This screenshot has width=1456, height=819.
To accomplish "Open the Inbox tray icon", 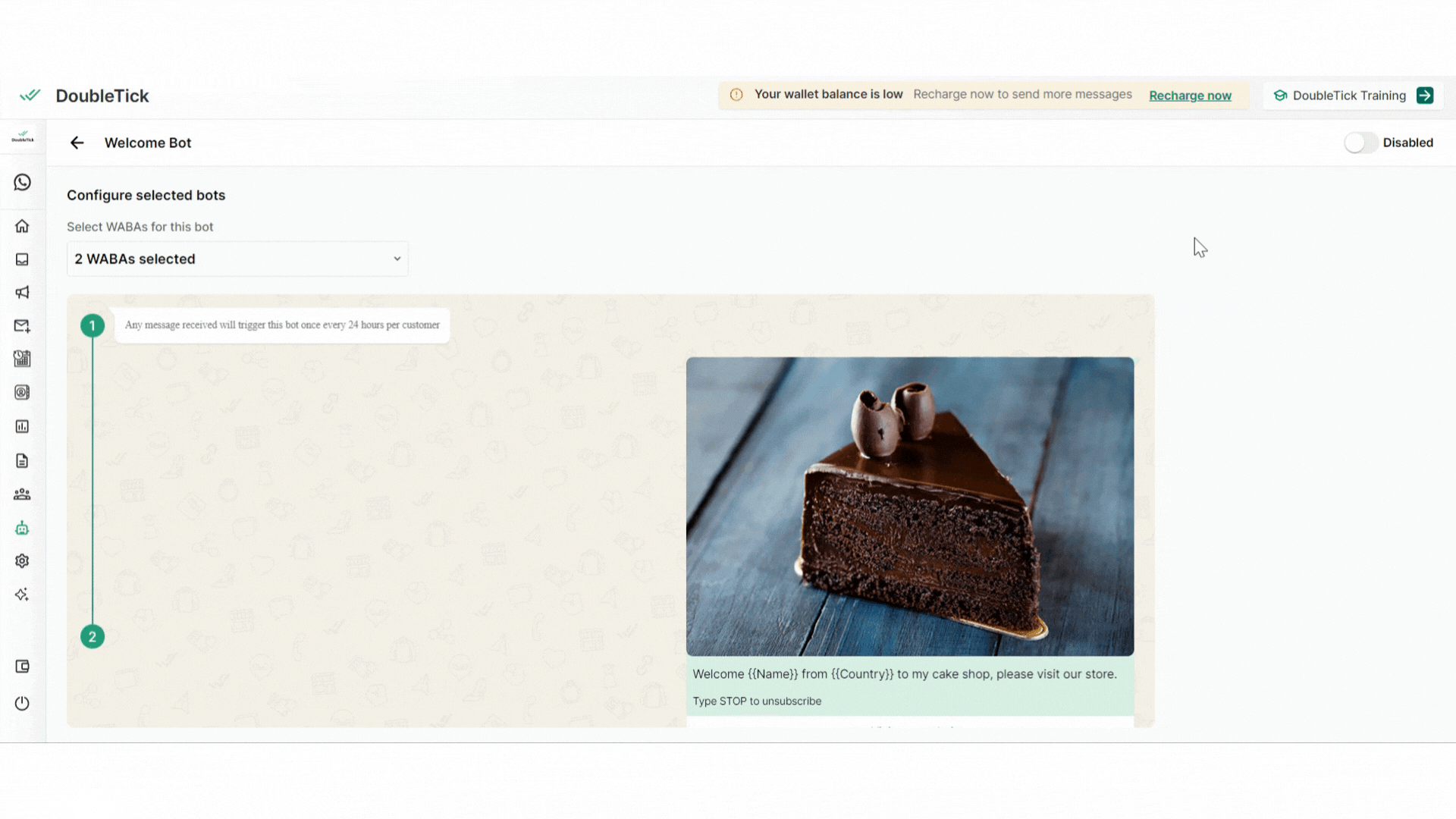I will pyautogui.click(x=22, y=259).
